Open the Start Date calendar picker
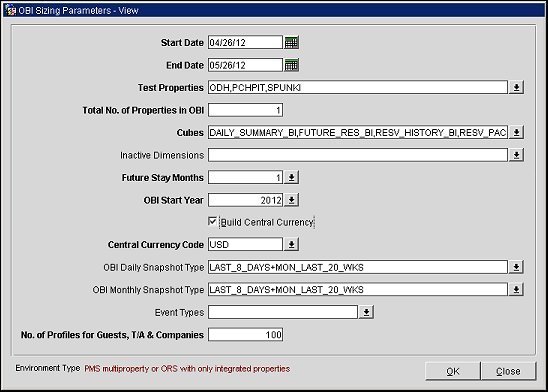 click(x=291, y=43)
